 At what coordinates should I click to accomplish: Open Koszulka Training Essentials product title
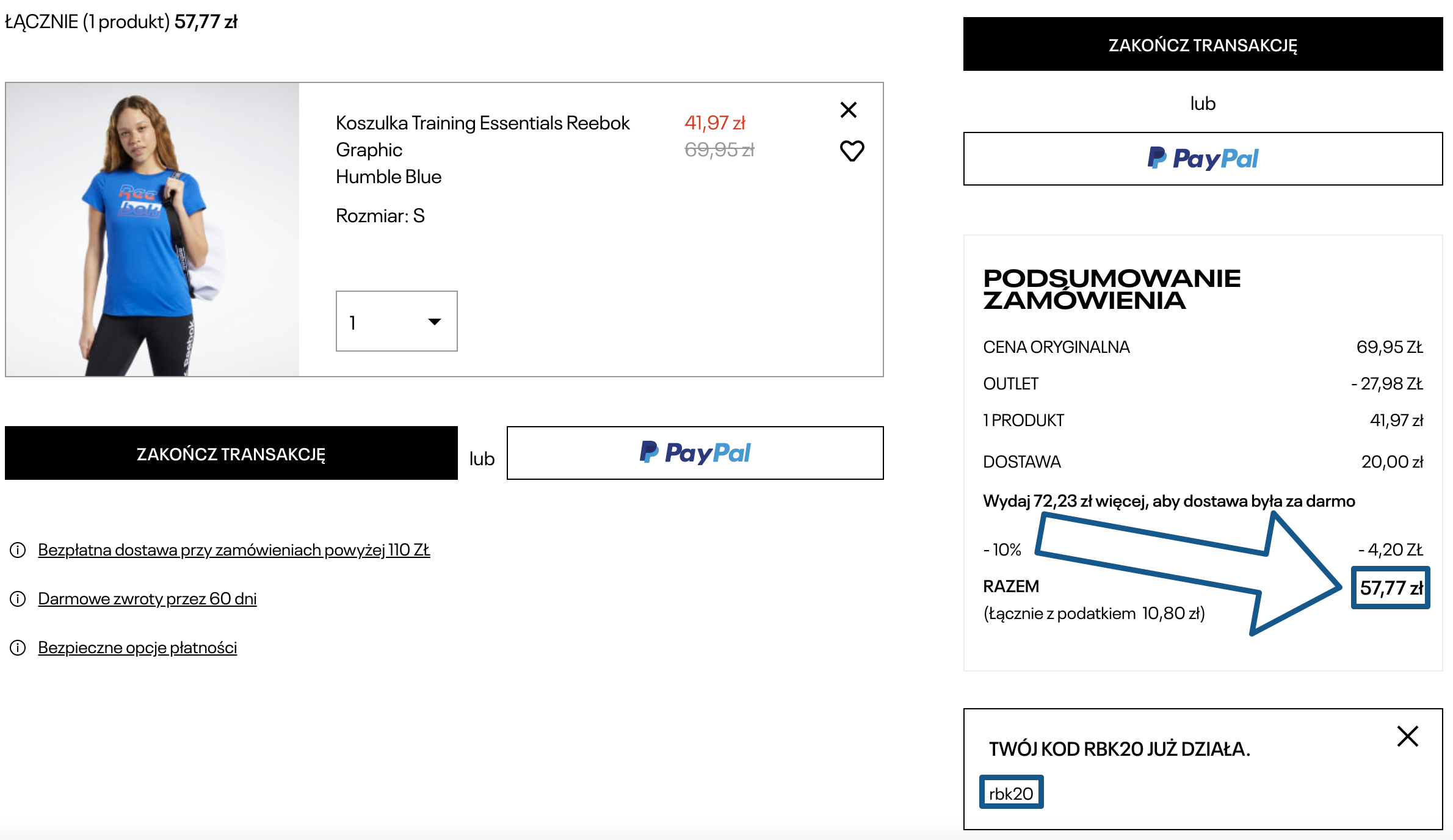(482, 123)
